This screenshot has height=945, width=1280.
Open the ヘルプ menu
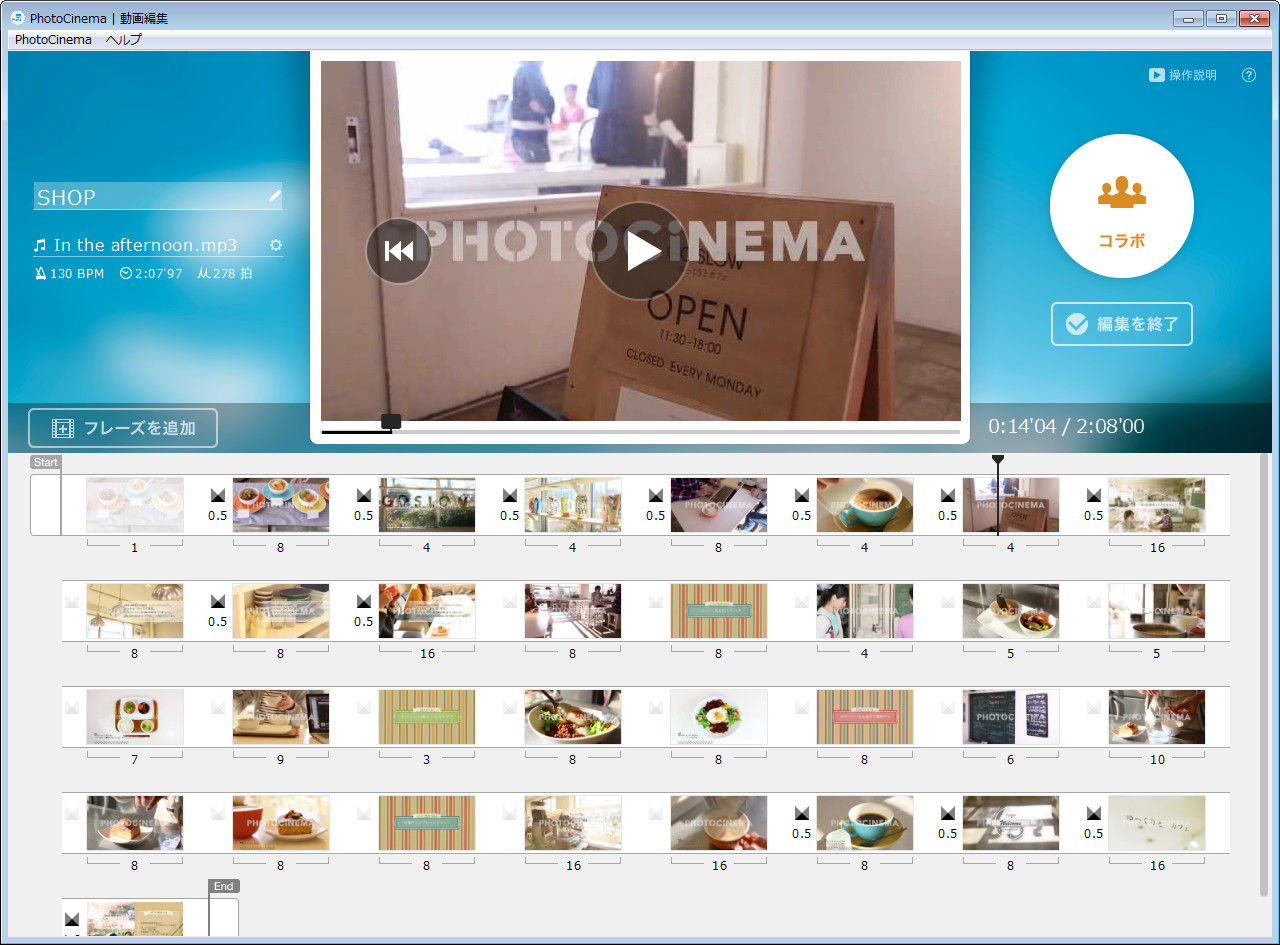[124, 40]
